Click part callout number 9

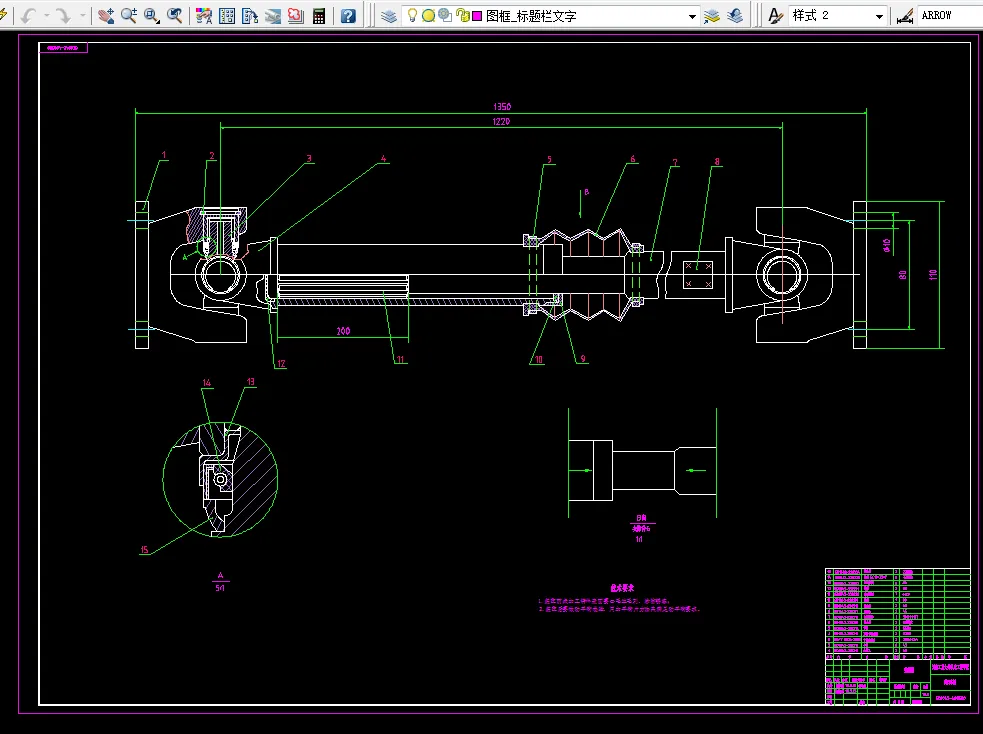583,359
